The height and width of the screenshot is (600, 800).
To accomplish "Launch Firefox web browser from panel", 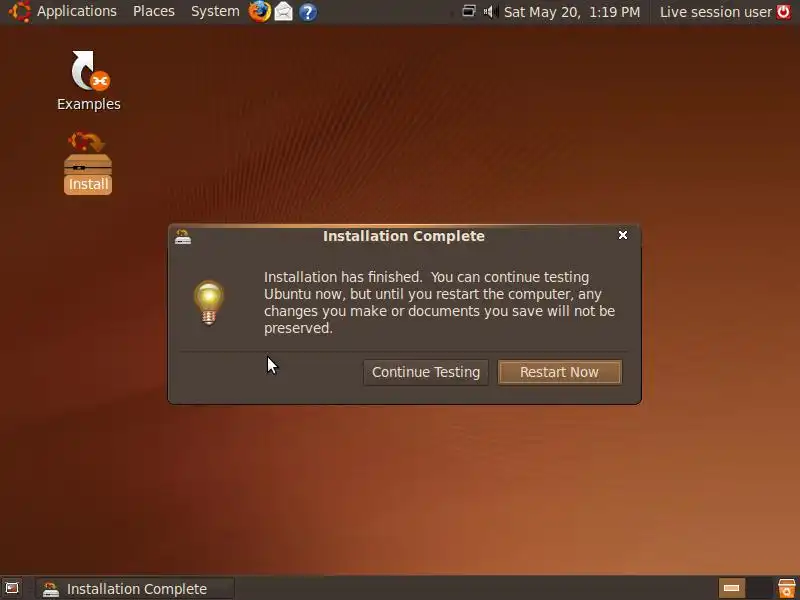I will click(x=260, y=11).
